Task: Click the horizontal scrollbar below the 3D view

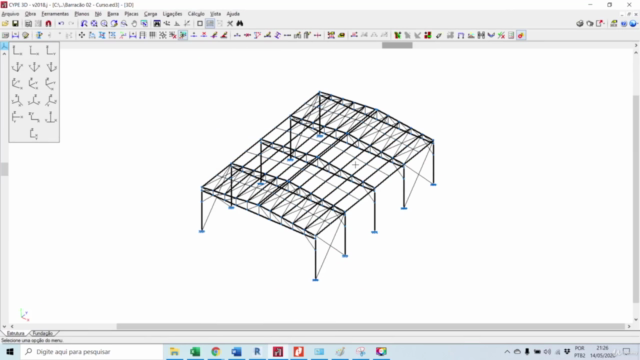Action: pos(371,327)
